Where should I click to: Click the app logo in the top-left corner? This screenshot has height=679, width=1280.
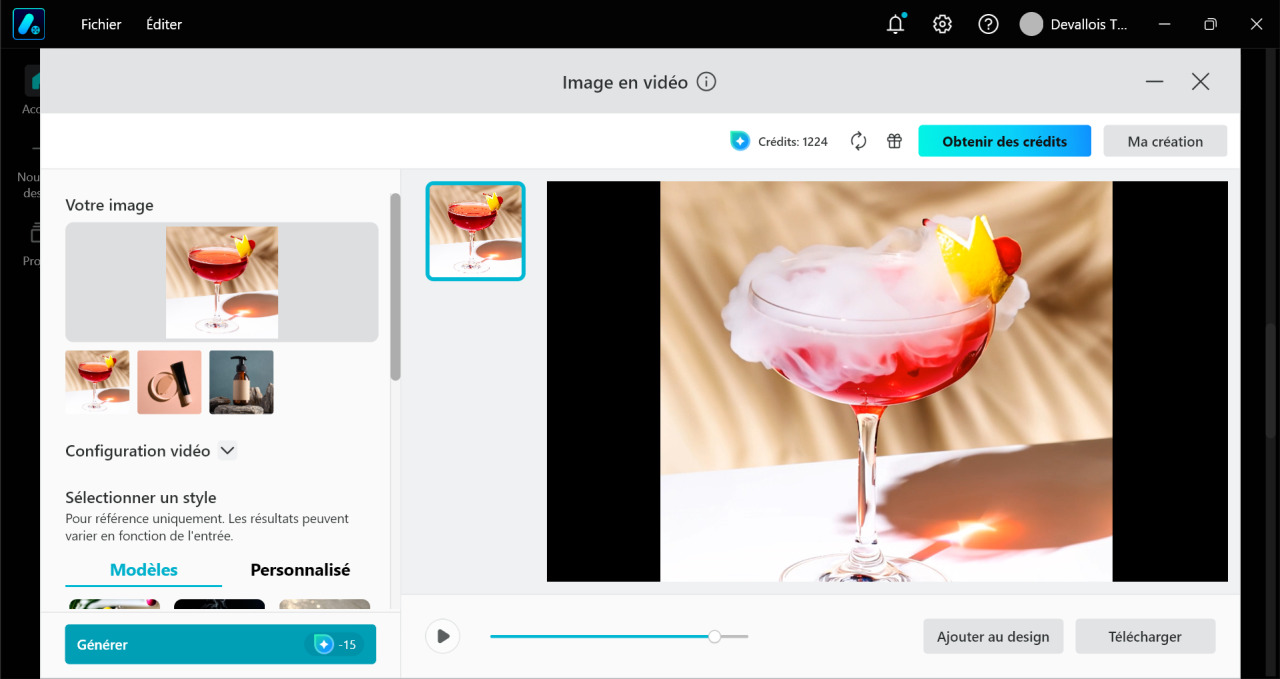point(29,24)
